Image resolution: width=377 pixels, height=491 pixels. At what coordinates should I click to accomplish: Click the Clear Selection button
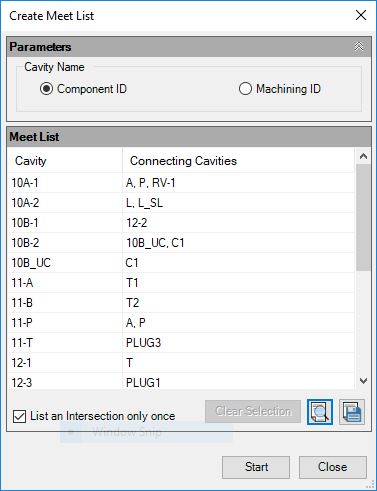pos(253,411)
